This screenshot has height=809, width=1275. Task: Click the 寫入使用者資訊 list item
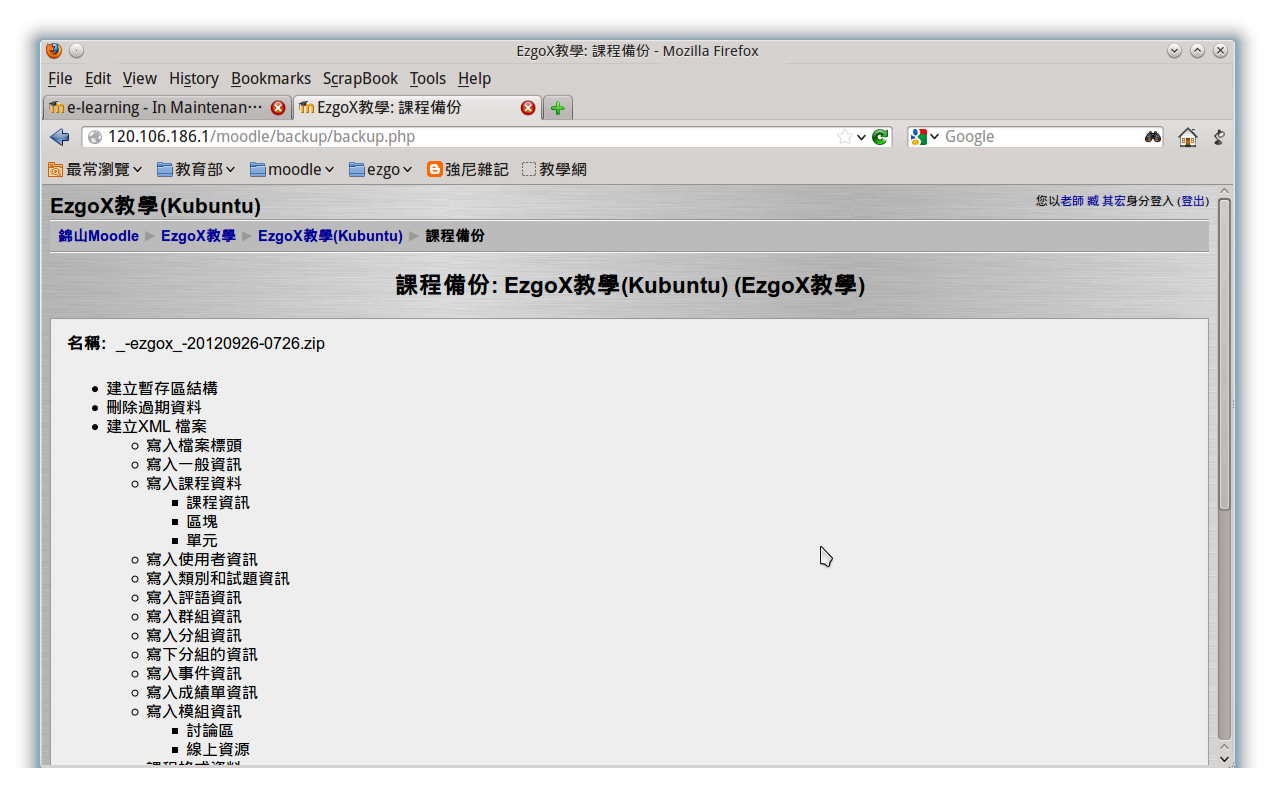(202, 559)
